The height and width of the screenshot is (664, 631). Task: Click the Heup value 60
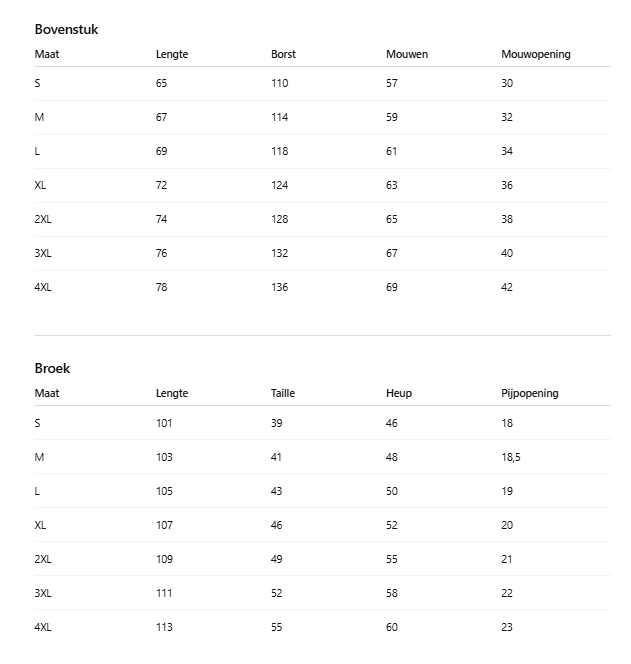391,627
